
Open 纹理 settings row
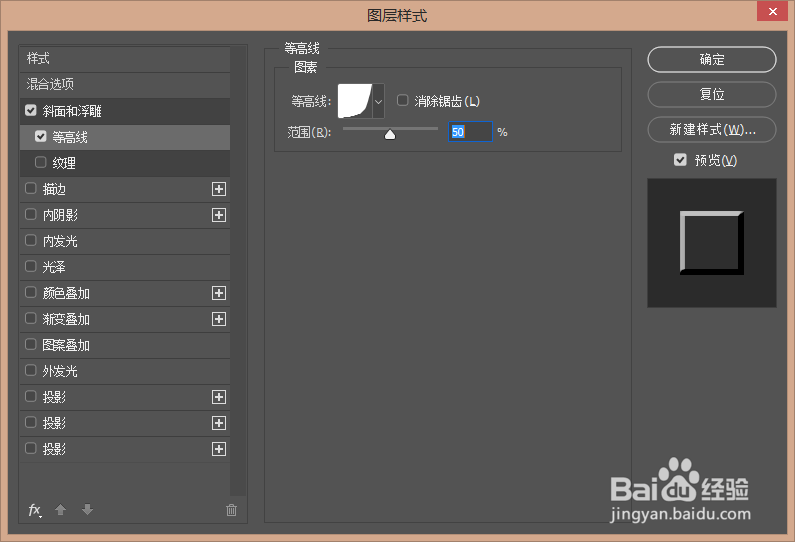tap(125, 163)
